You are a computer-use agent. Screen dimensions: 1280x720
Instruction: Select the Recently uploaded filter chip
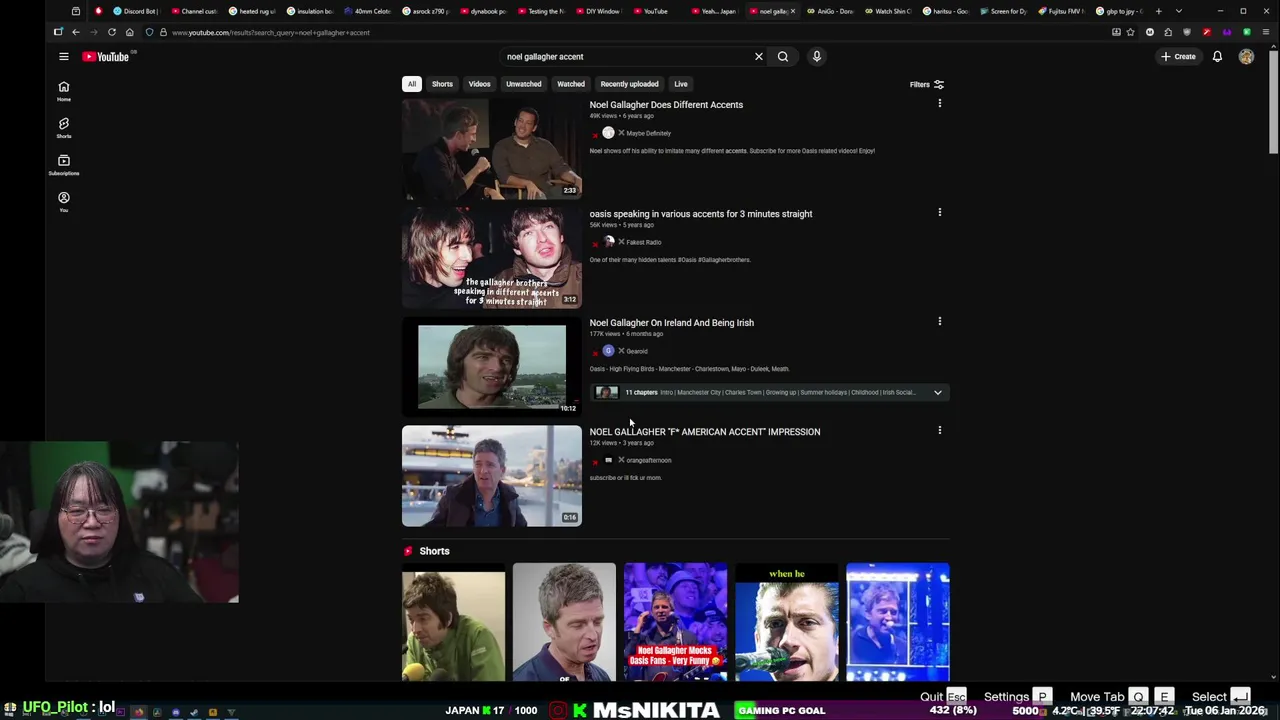[x=629, y=84]
